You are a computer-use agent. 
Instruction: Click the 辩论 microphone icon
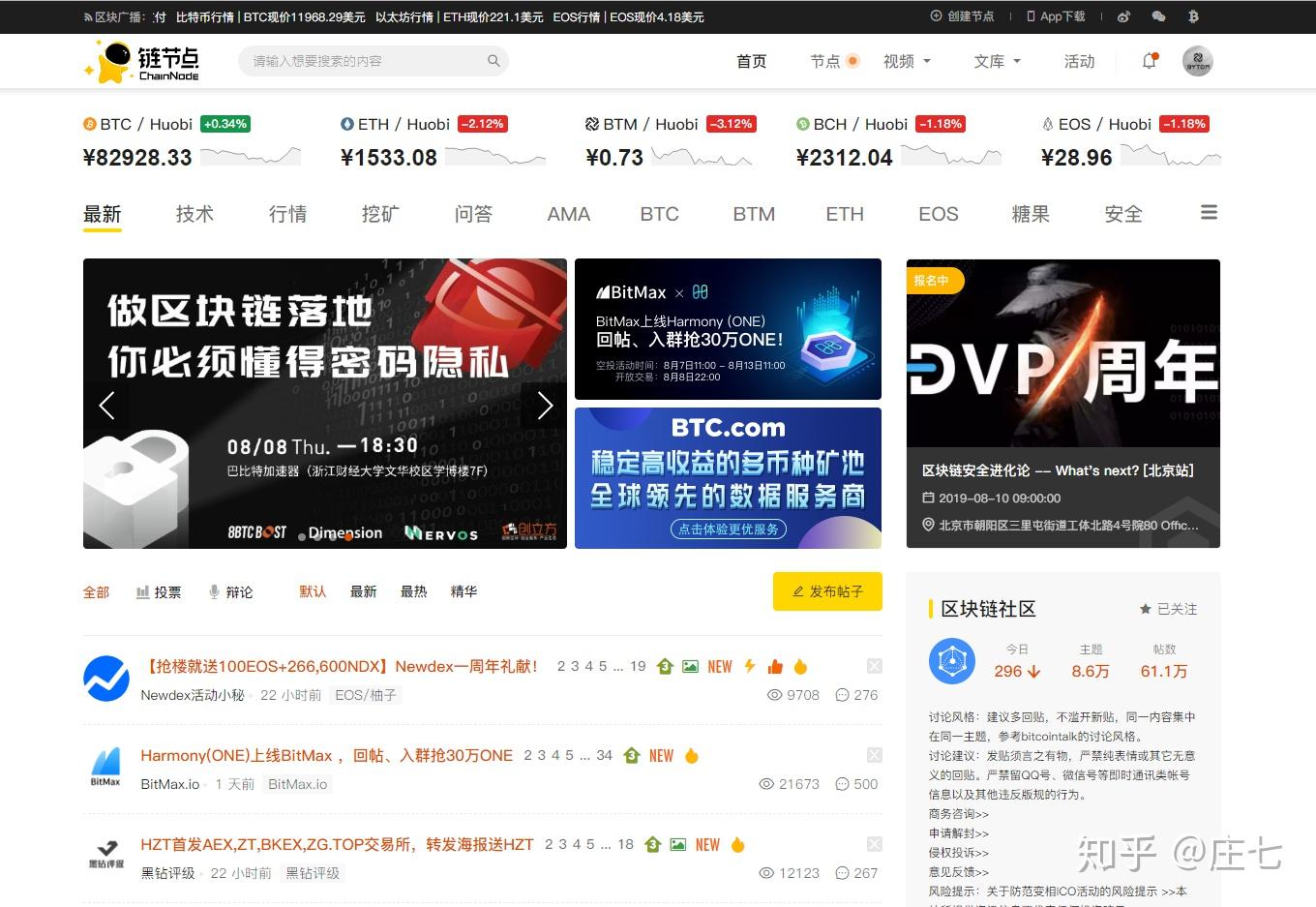point(213,591)
